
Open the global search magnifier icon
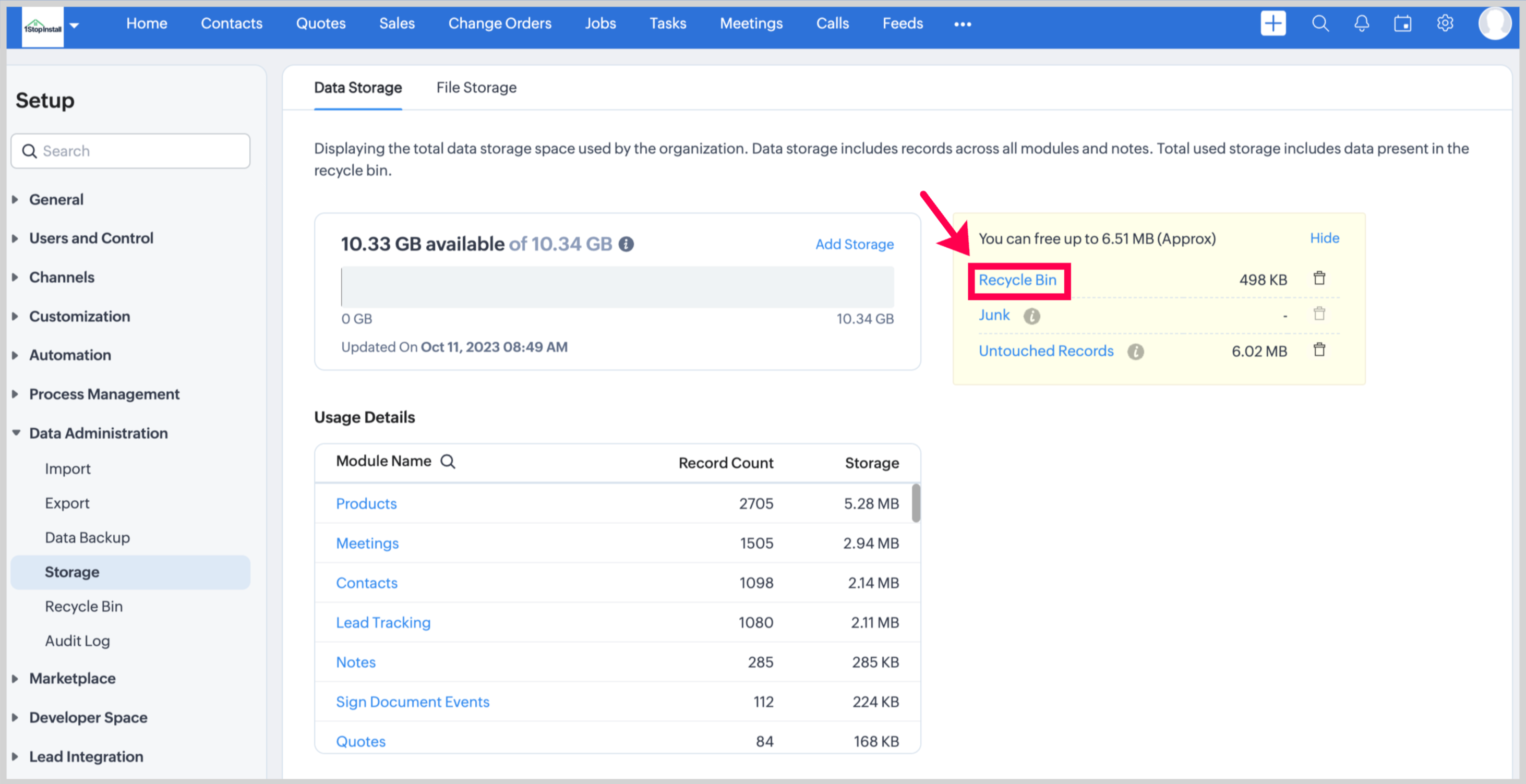coord(1320,23)
